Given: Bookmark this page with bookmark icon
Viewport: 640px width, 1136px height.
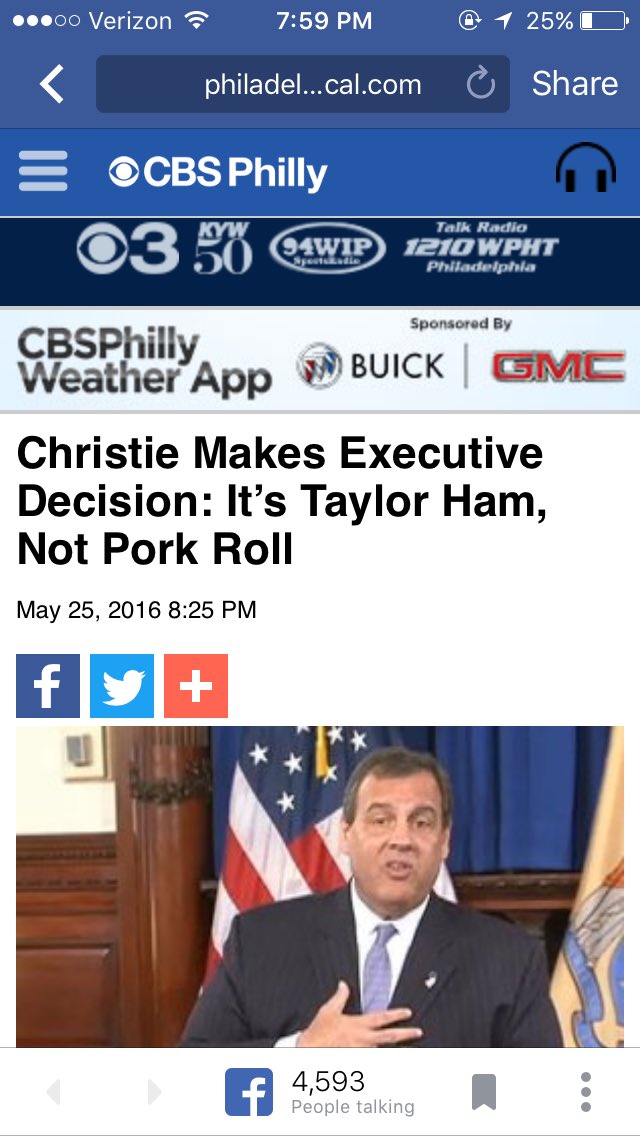Looking at the screenshot, I should 483,1092.
